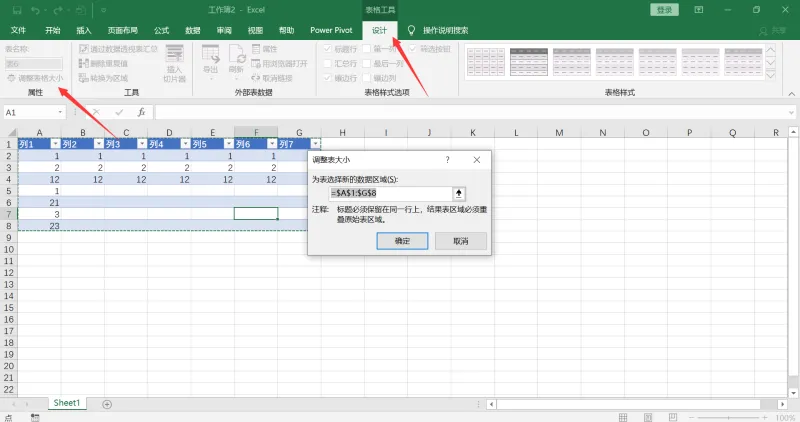This screenshot has width=800, height=422.
Task: Click the Insert Function fx icon
Action: tap(141, 112)
